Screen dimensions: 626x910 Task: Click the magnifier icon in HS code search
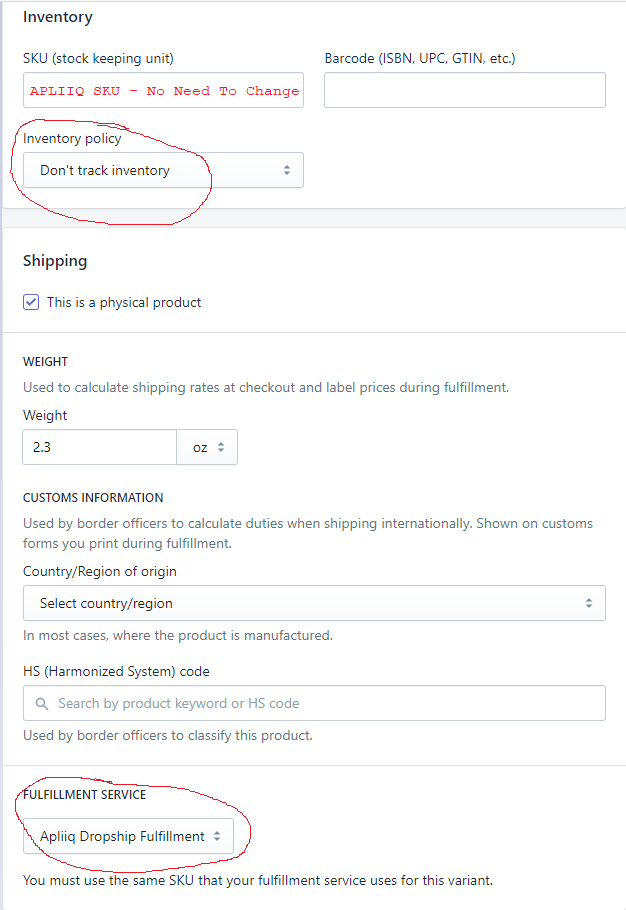[x=42, y=703]
